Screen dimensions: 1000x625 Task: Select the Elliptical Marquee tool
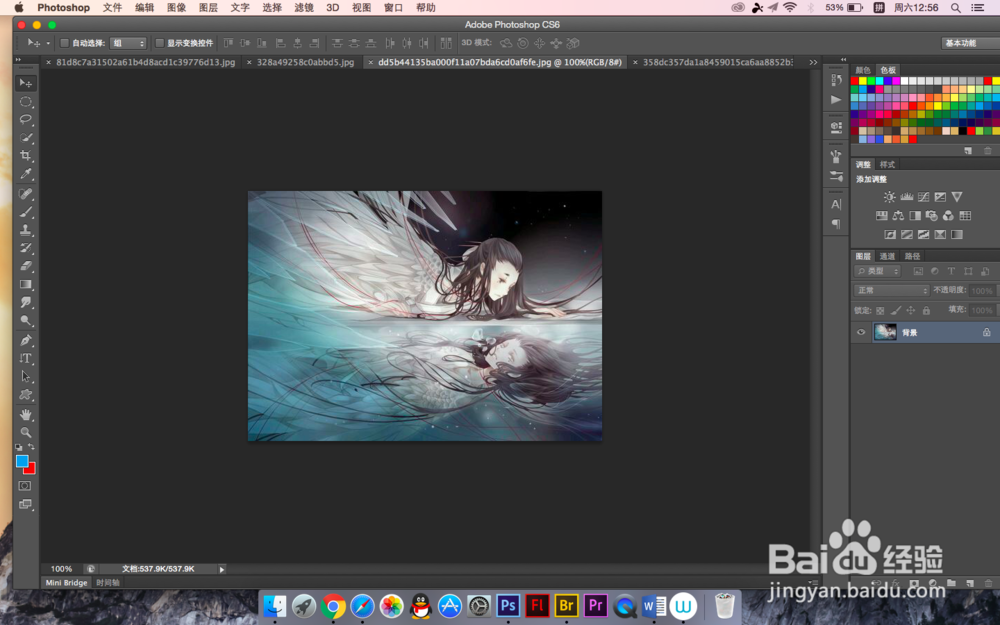pos(26,101)
